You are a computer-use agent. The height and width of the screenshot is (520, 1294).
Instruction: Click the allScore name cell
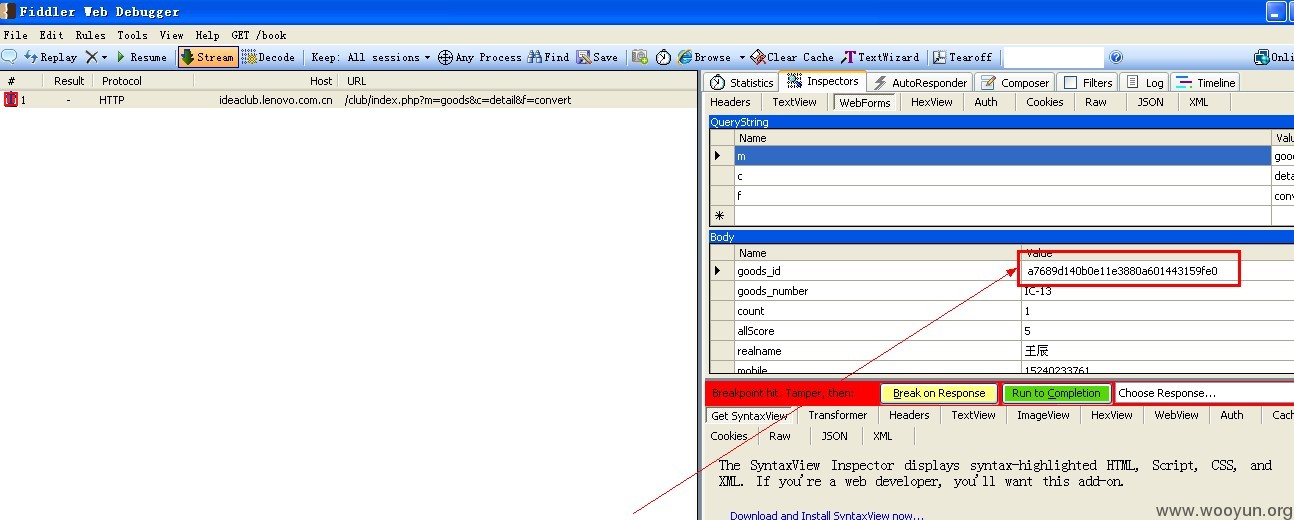click(x=878, y=331)
